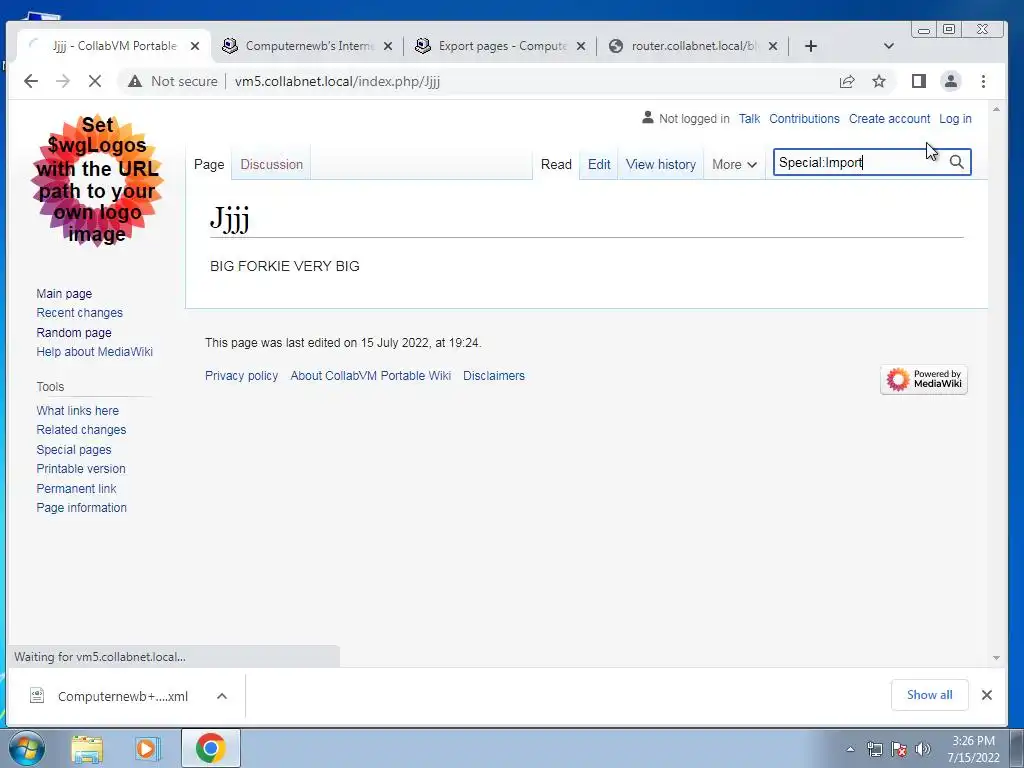Close the router.collabnet.local tab
1024x768 pixels.
[x=773, y=46]
